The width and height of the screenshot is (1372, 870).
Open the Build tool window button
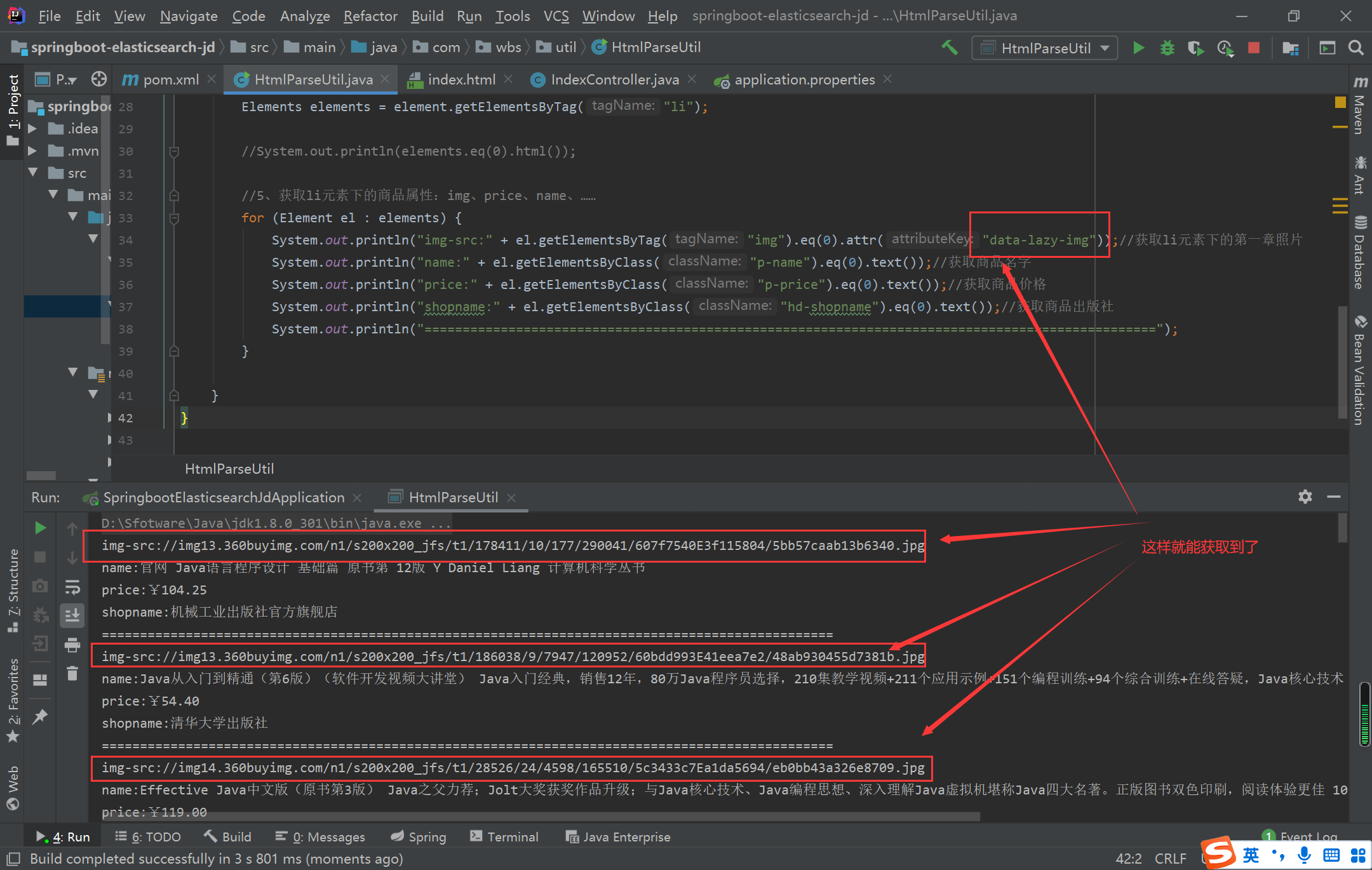[x=227, y=837]
